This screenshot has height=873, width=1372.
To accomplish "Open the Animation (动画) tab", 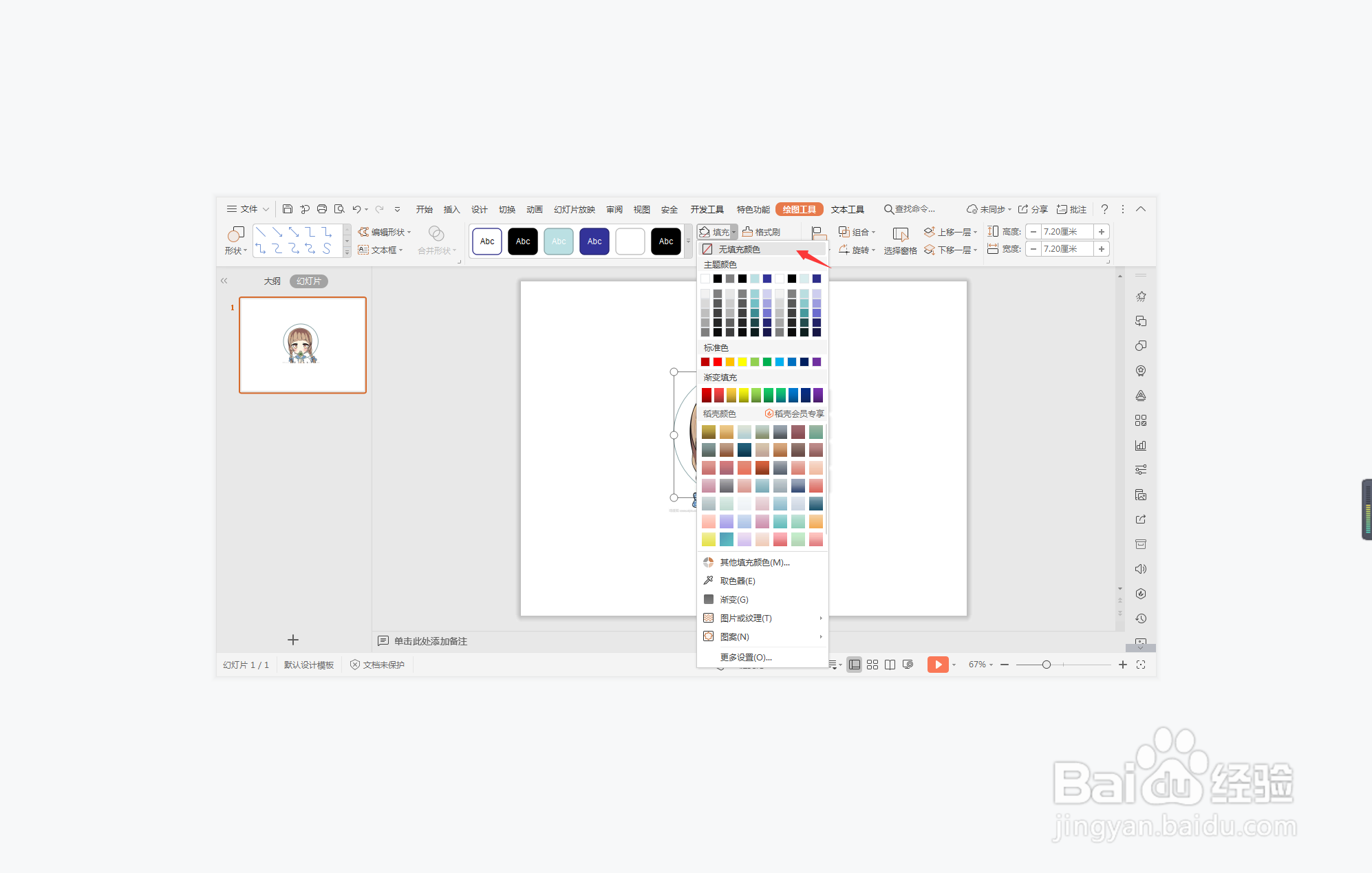I will tap(534, 209).
